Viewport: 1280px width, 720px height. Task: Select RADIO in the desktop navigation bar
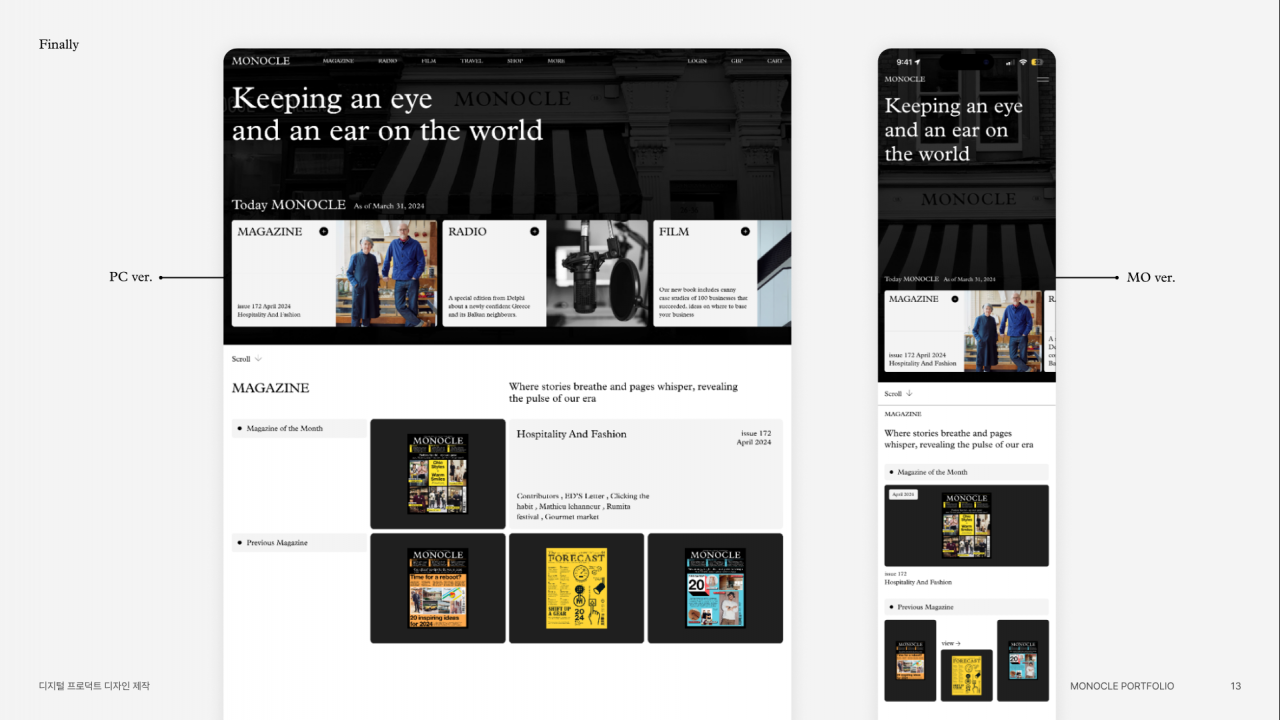pyautogui.click(x=387, y=61)
